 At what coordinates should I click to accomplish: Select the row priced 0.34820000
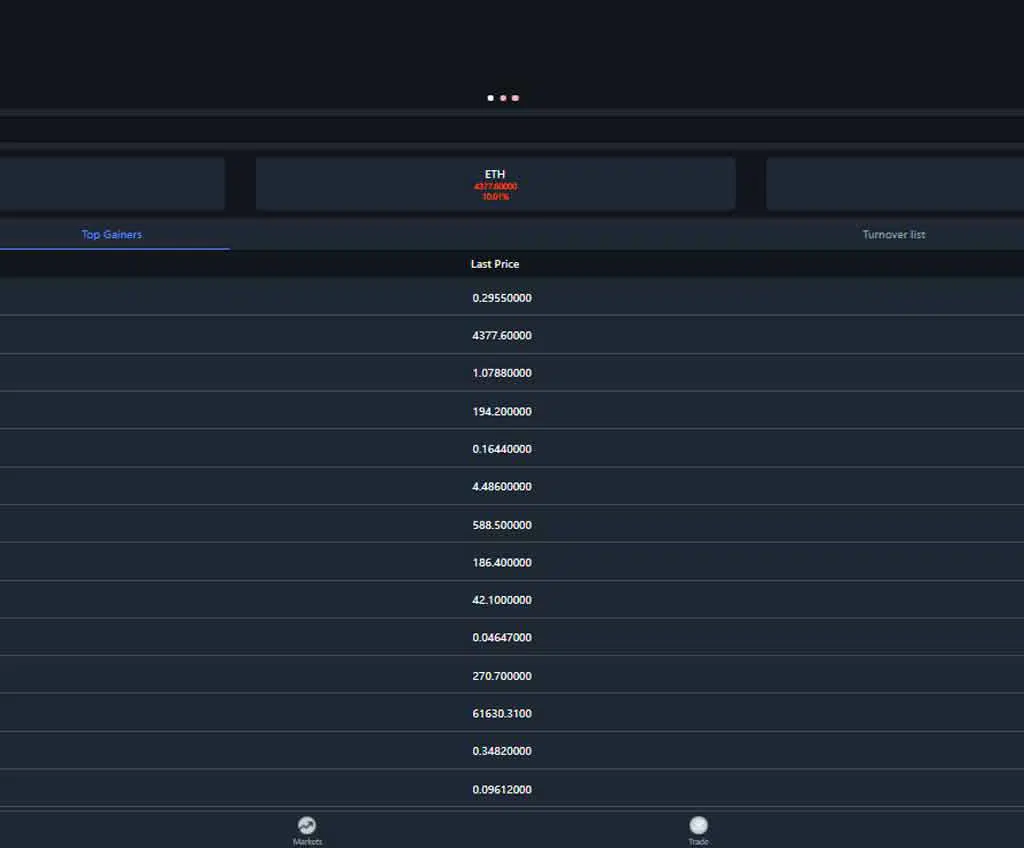pos(512,751)
